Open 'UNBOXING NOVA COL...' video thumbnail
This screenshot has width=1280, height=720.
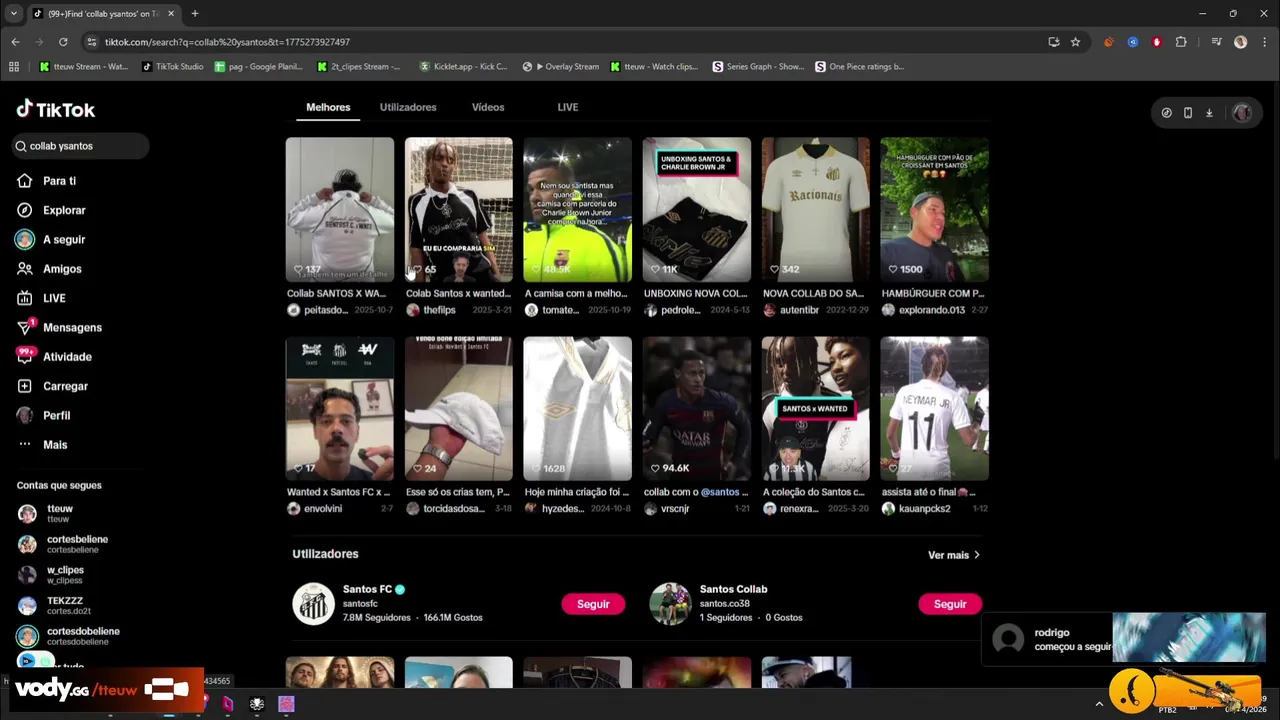click(697, 210)
